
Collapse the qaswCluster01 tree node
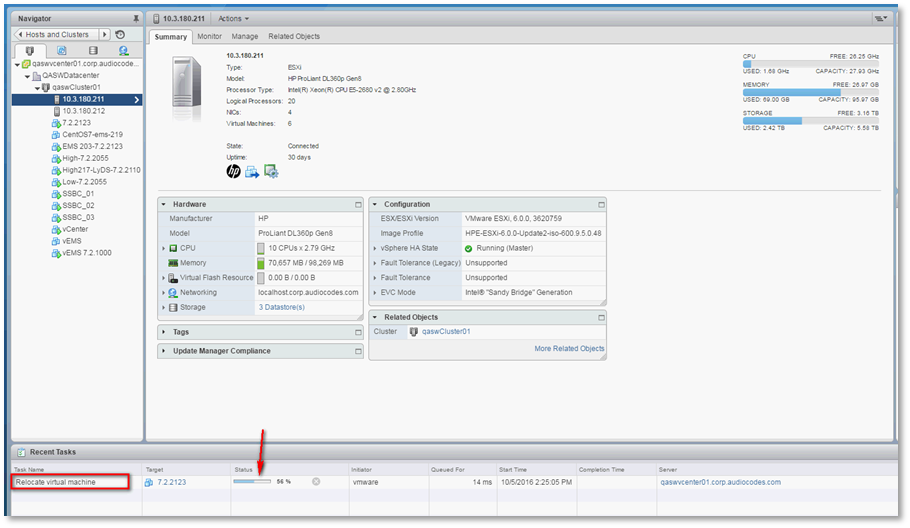point(37,87)
